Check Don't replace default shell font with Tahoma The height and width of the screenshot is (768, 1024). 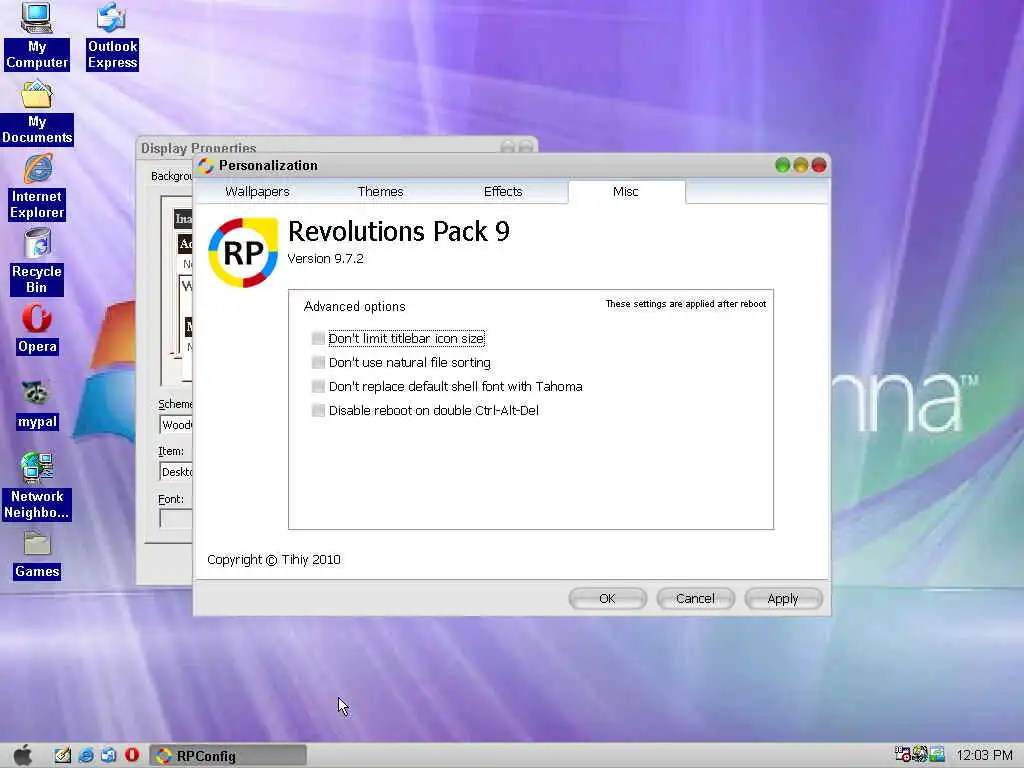pyautogui.click(x=318, y=387)
